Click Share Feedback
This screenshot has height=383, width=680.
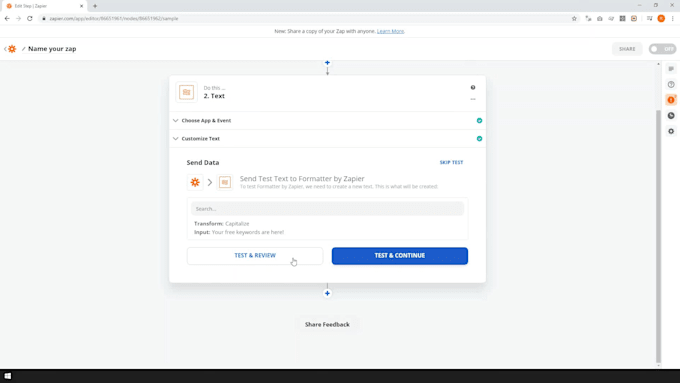(x=327, y=324)
